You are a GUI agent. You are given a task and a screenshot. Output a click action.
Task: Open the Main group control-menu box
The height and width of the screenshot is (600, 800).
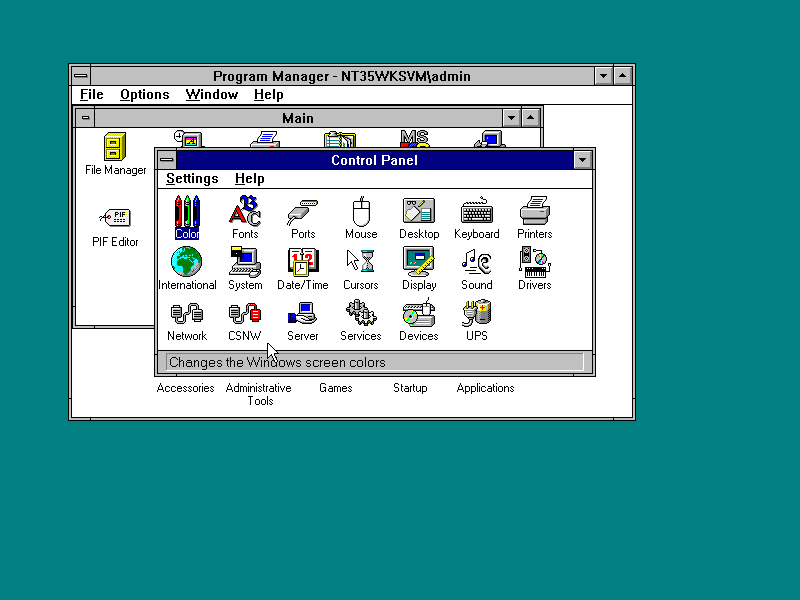tap(85, 118)
